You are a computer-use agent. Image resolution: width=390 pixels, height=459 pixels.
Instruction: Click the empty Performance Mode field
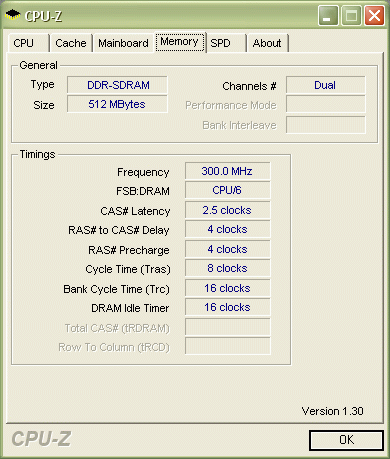click(326, 105)
